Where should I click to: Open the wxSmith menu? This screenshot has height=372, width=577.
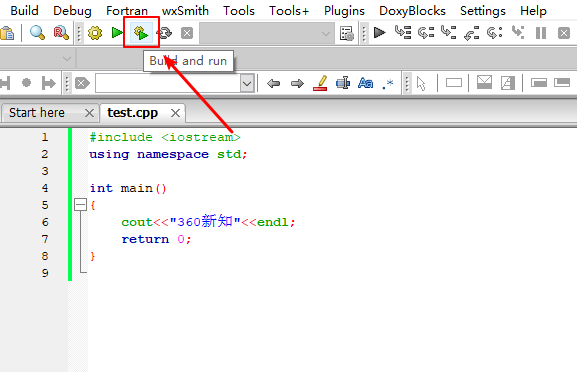click(185, 11)
